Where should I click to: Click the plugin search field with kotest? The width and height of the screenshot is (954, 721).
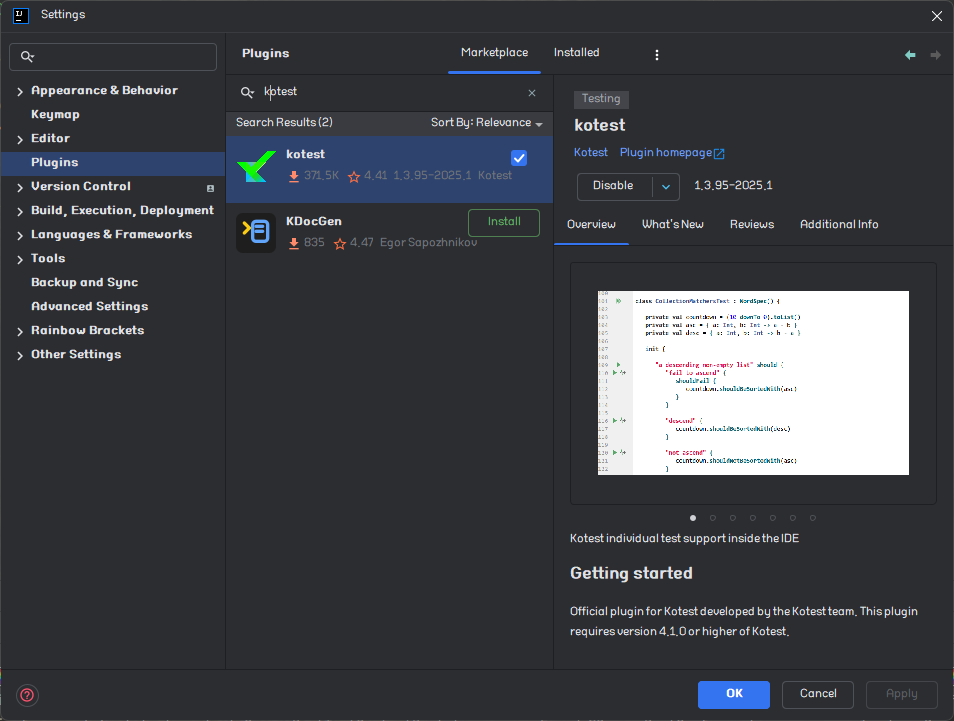pyautogui.click(x=389, y=92)
